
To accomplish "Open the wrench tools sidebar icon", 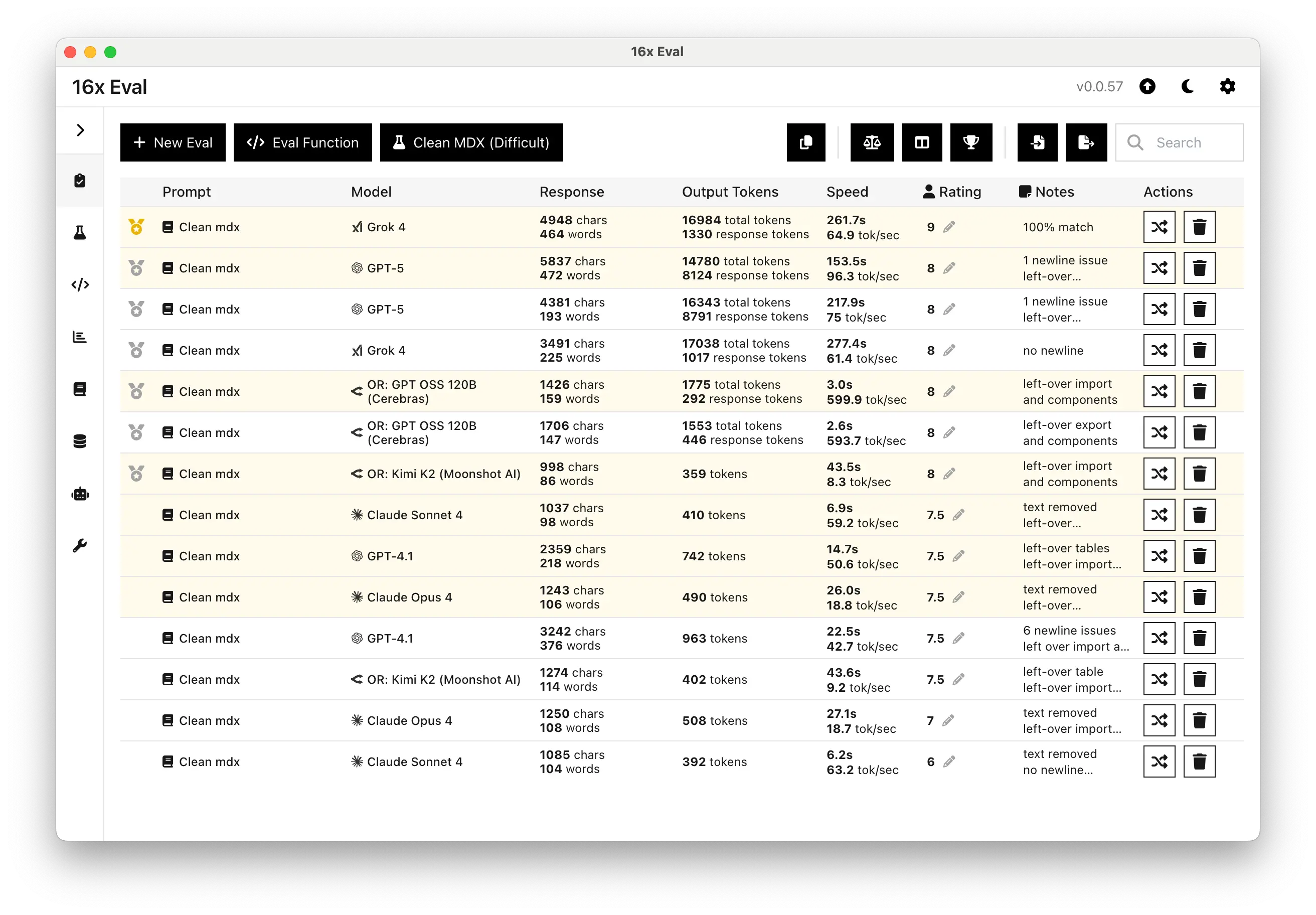I will (80, 545).
